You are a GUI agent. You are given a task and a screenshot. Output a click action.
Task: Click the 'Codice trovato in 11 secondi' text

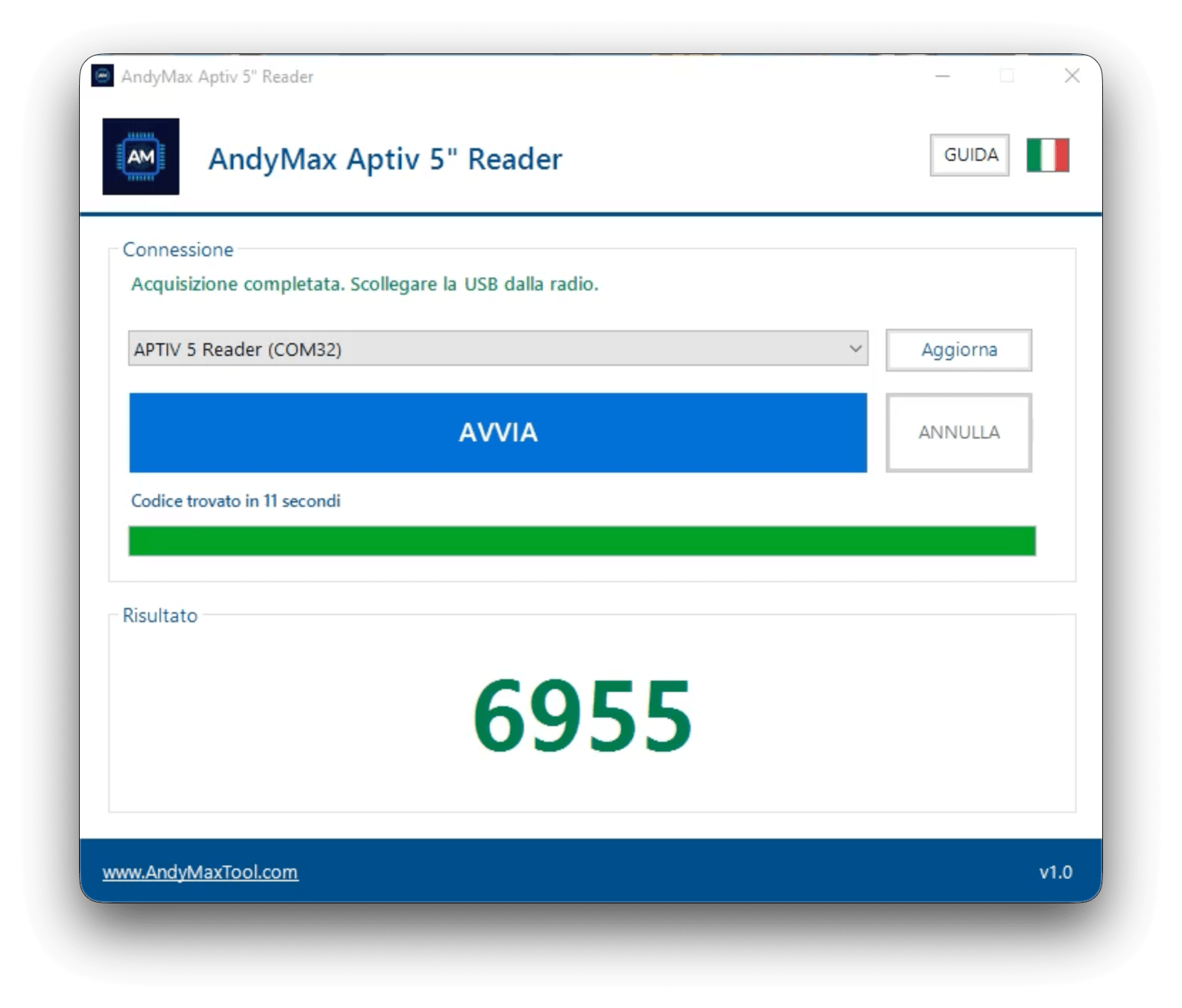click(x=236, y=501)
